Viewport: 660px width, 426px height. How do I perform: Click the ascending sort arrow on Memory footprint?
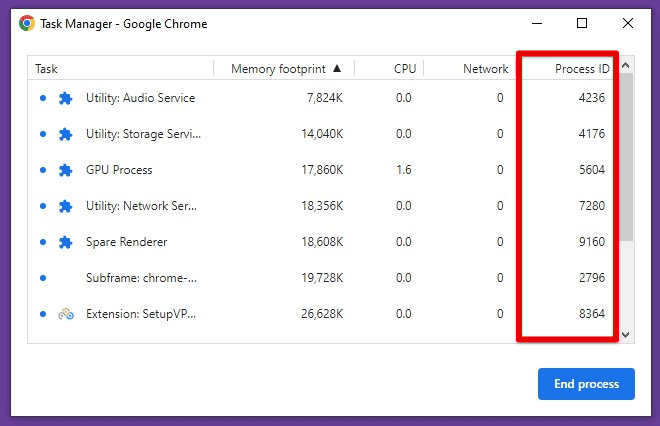click(337, 68)
